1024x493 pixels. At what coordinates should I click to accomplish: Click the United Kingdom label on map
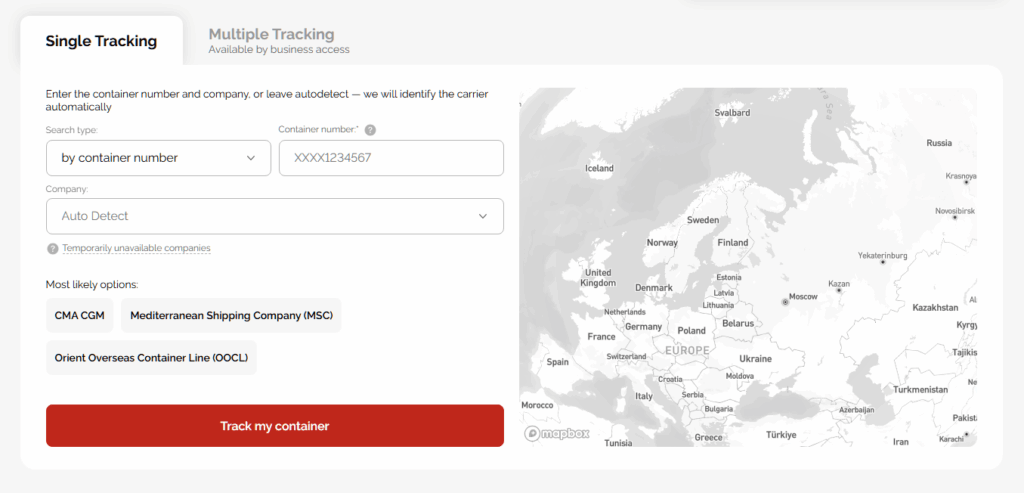tap(598, 278)
